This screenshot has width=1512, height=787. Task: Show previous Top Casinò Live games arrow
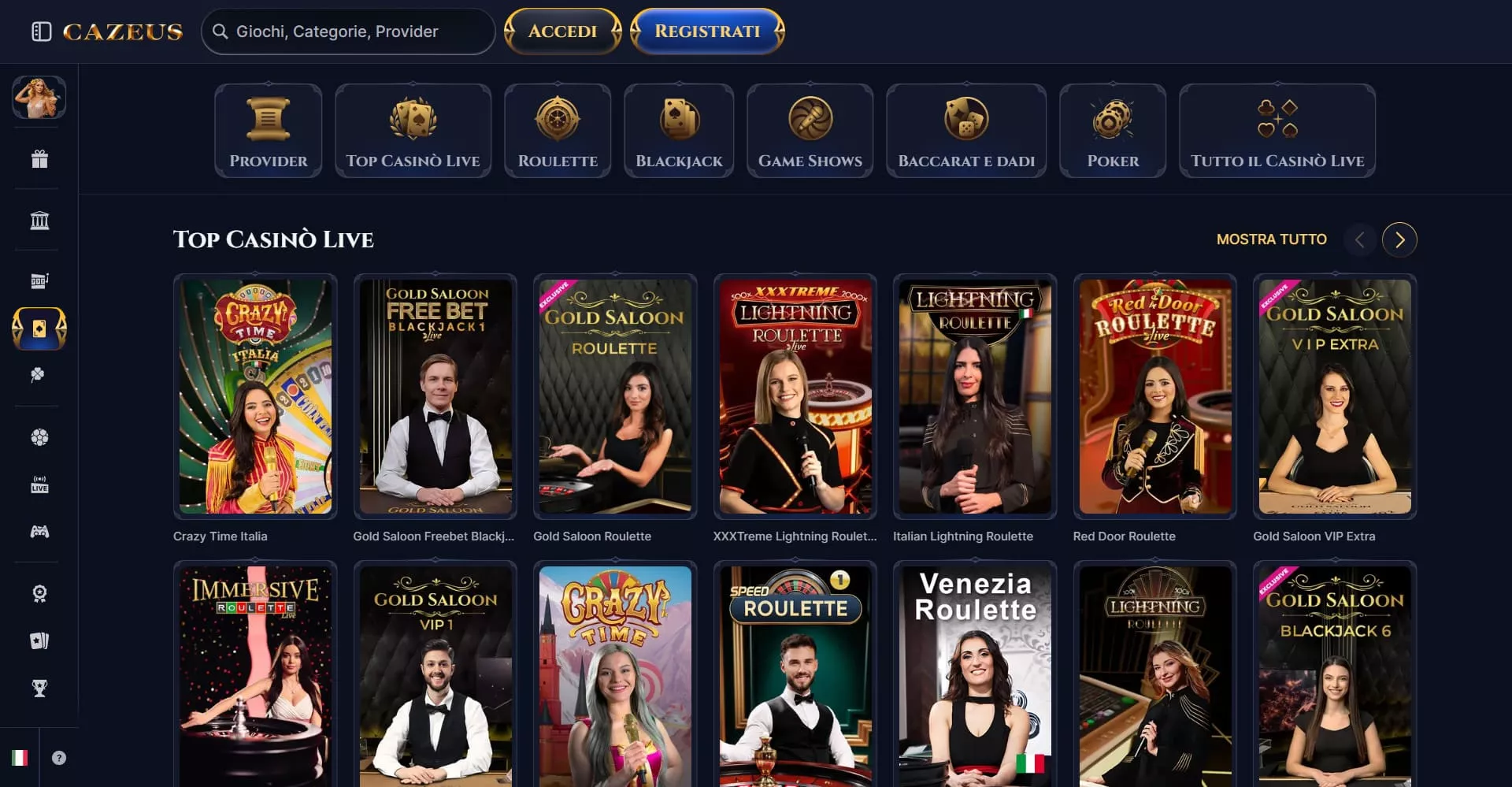[1360, 239]
